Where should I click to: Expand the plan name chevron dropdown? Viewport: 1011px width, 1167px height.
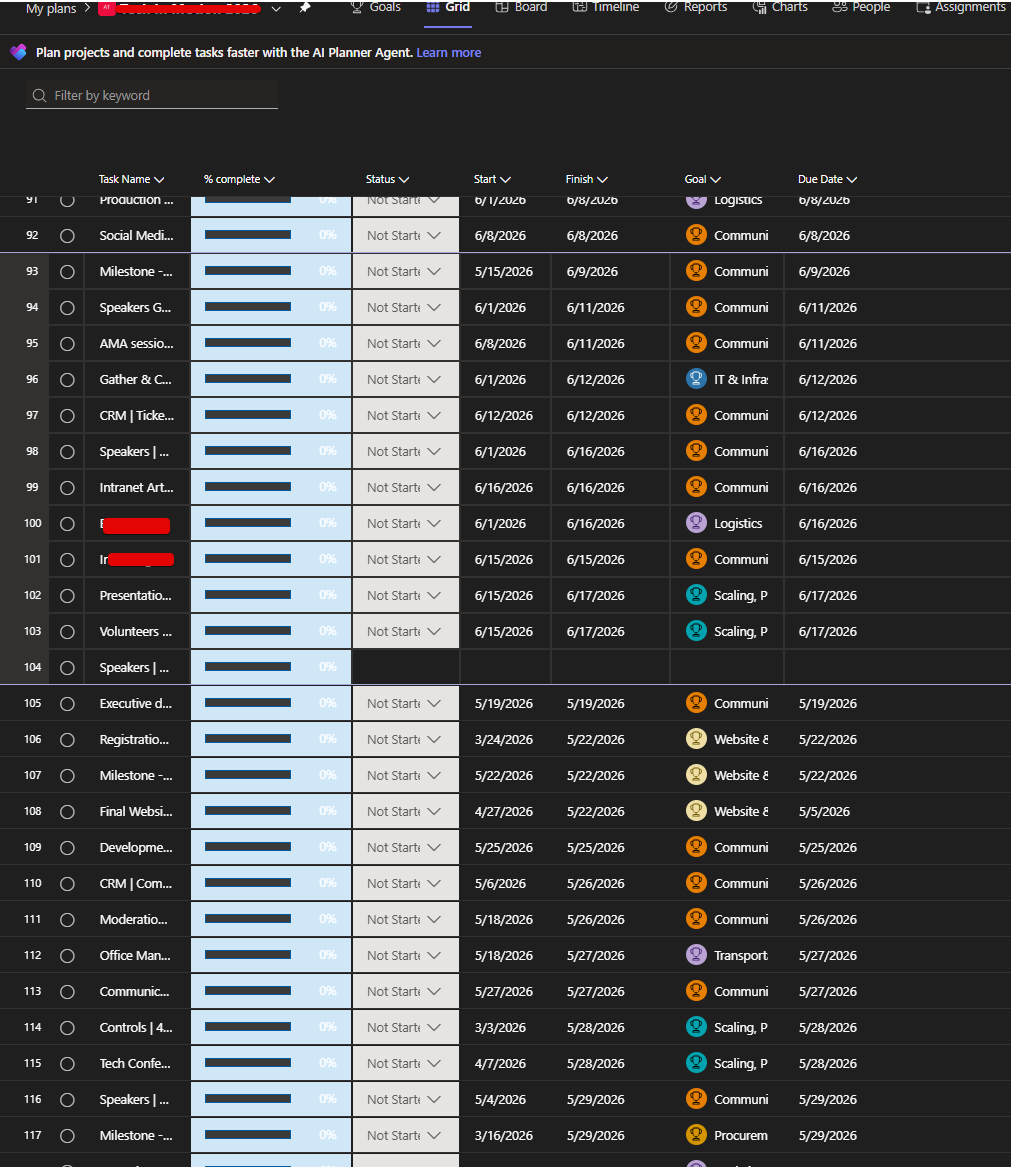(x=276, y=8)
